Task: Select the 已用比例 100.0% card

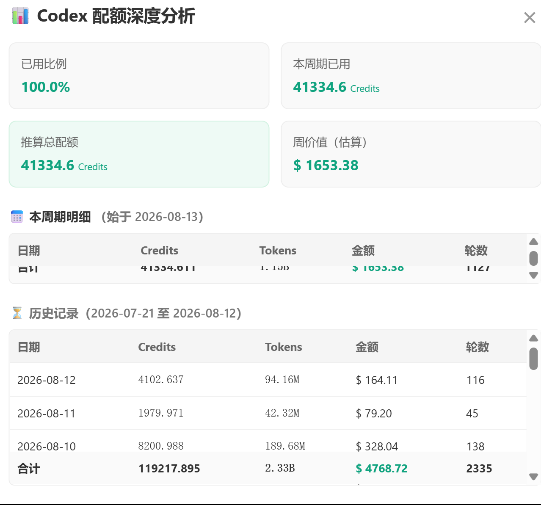Action: (x=139, y=76)
